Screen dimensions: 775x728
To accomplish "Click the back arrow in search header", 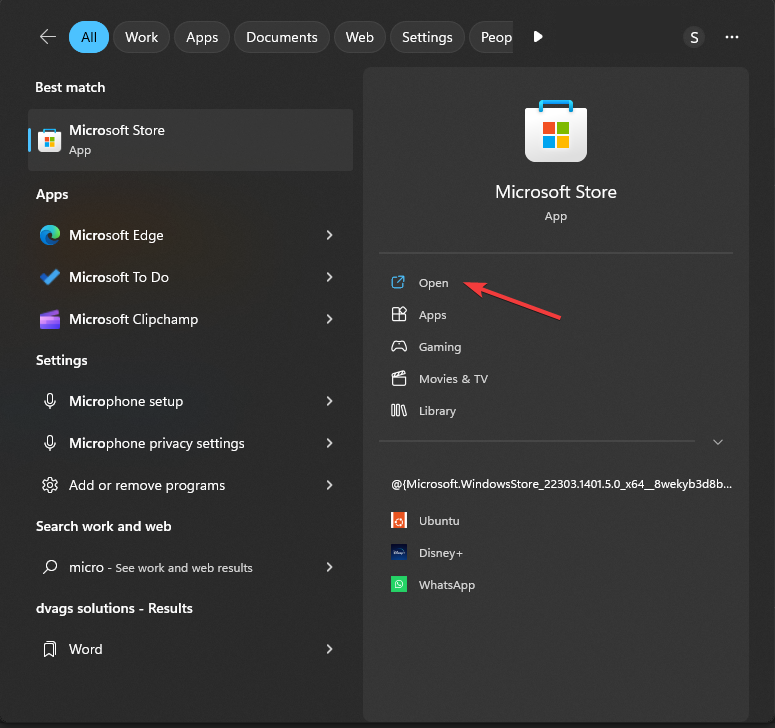I will click(x=47, y=37).
